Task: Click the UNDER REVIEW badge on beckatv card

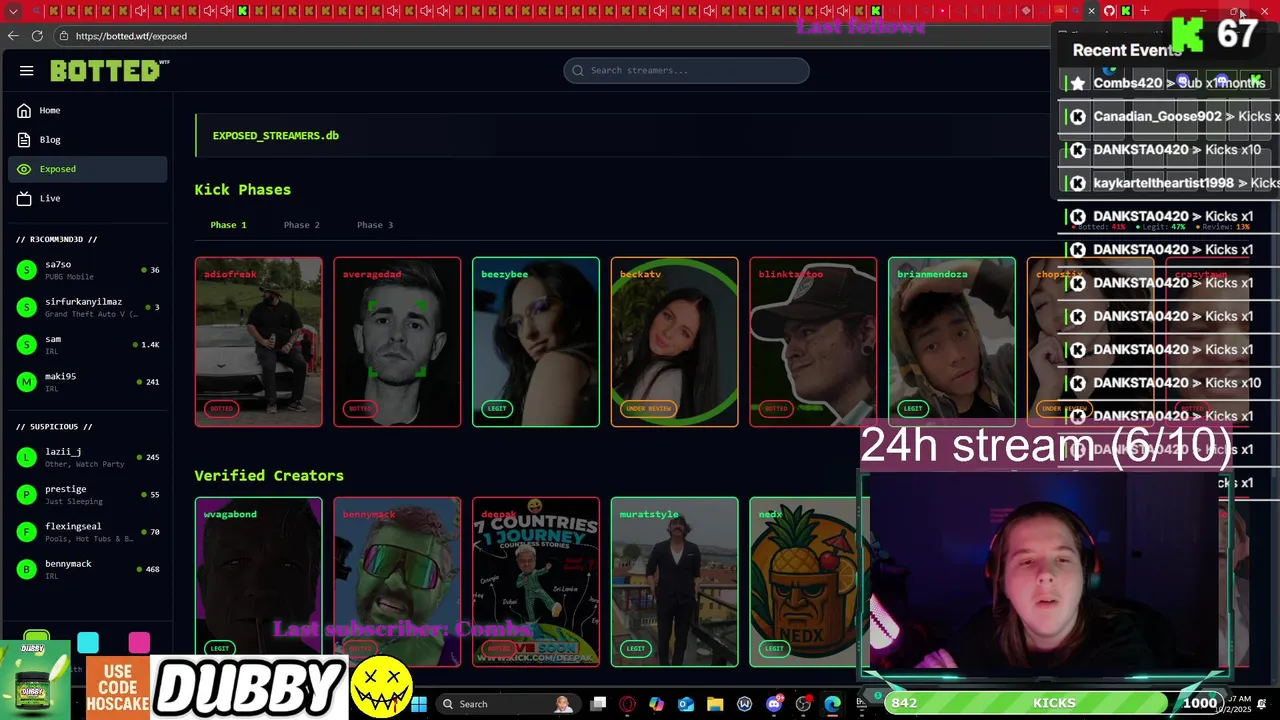Action: tap(648, 408)
